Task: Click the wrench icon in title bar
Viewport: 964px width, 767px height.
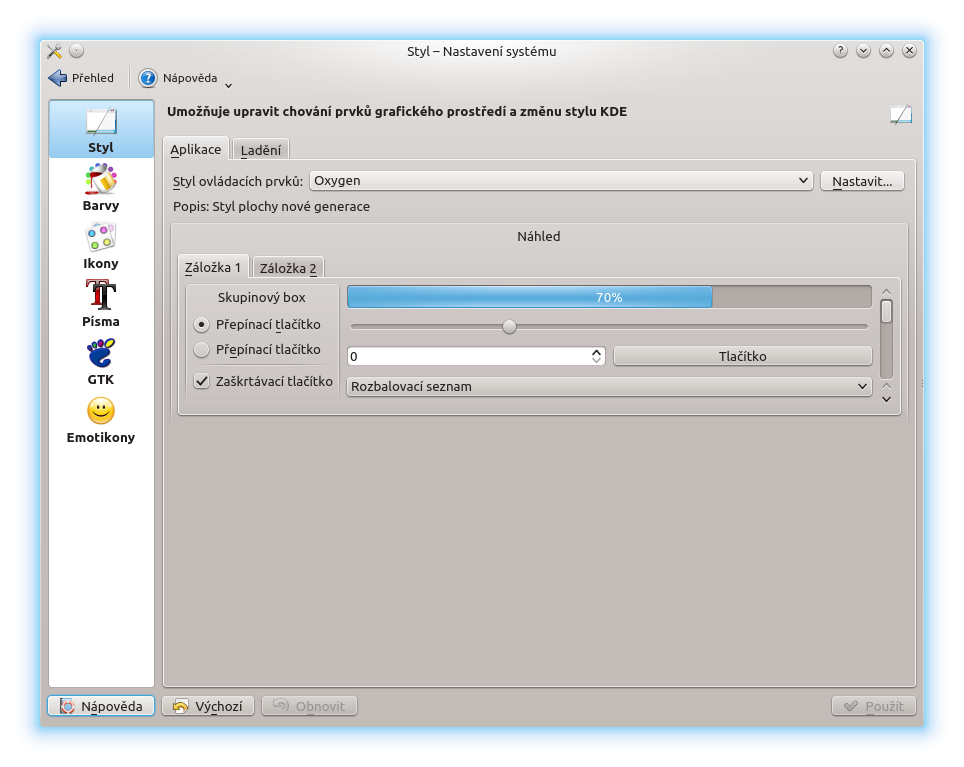Action: tap(55, 51)
